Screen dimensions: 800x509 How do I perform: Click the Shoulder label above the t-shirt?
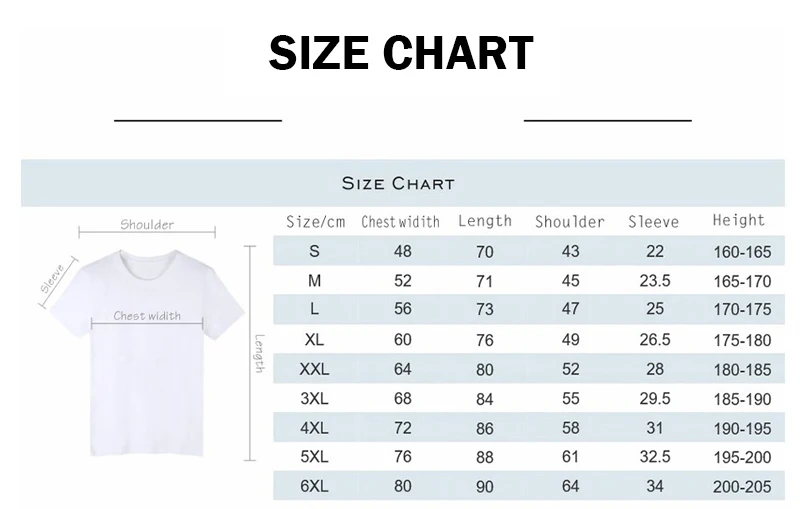coord(147,225)
